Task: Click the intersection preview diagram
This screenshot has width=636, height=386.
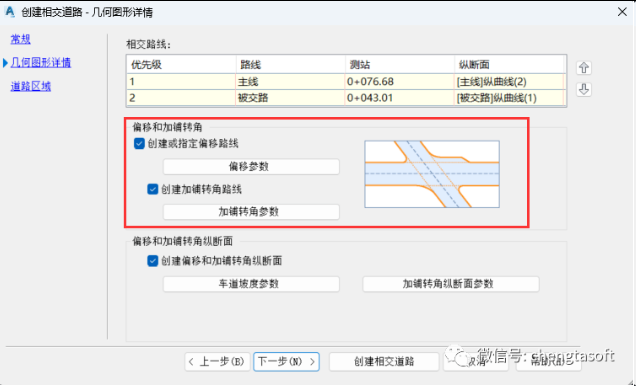Action: [432, 174]
